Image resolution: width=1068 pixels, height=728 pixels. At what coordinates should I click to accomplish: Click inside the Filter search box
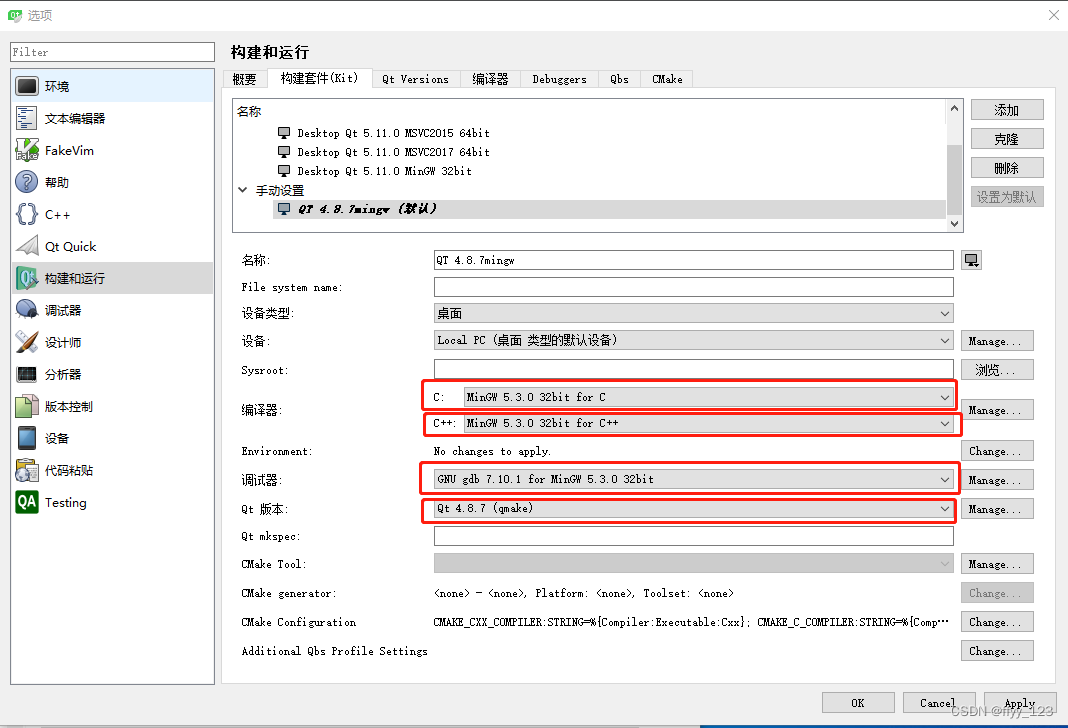110,51
